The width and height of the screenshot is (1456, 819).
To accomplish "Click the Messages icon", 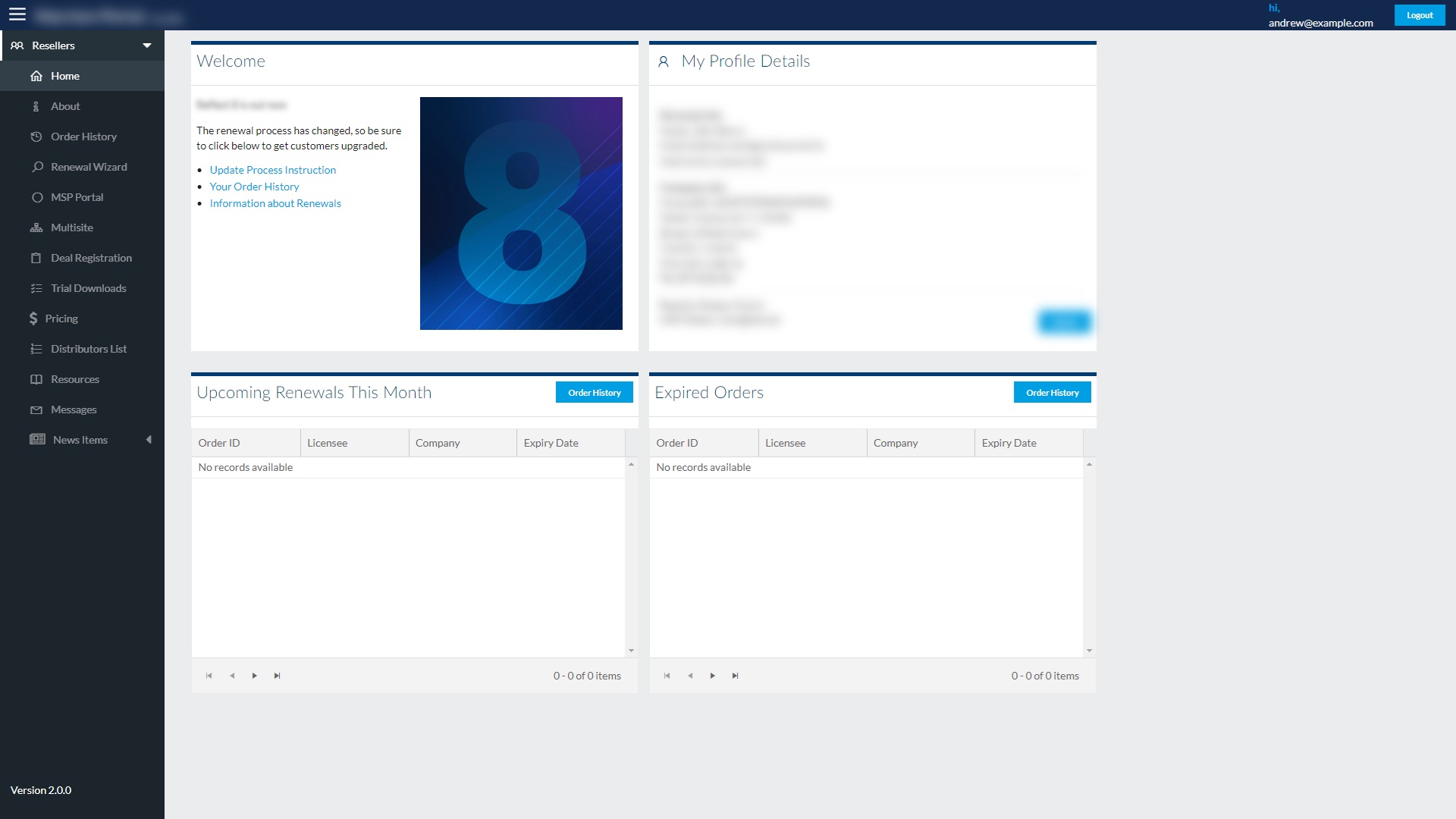I will [36, 409].
